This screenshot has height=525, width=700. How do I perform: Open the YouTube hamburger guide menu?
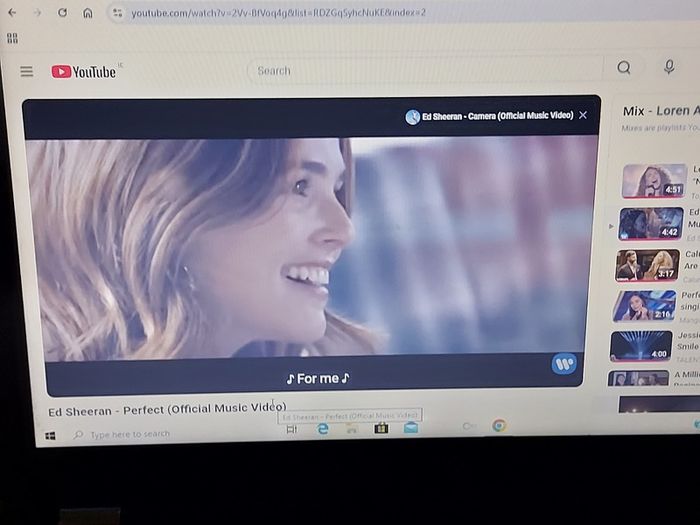27,71
